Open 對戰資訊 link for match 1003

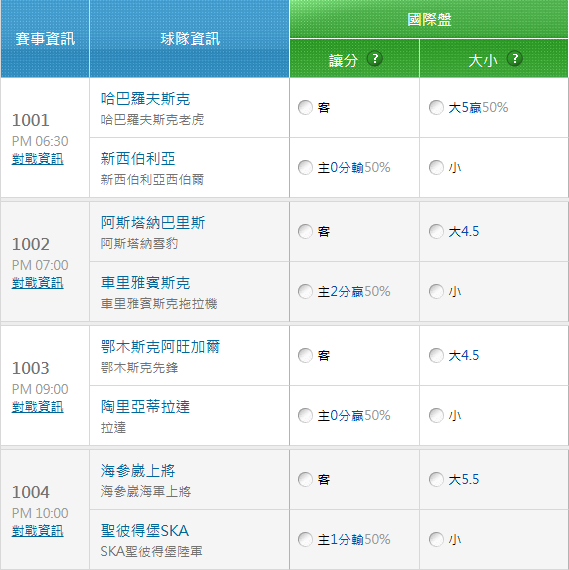[x=37, y=407]
